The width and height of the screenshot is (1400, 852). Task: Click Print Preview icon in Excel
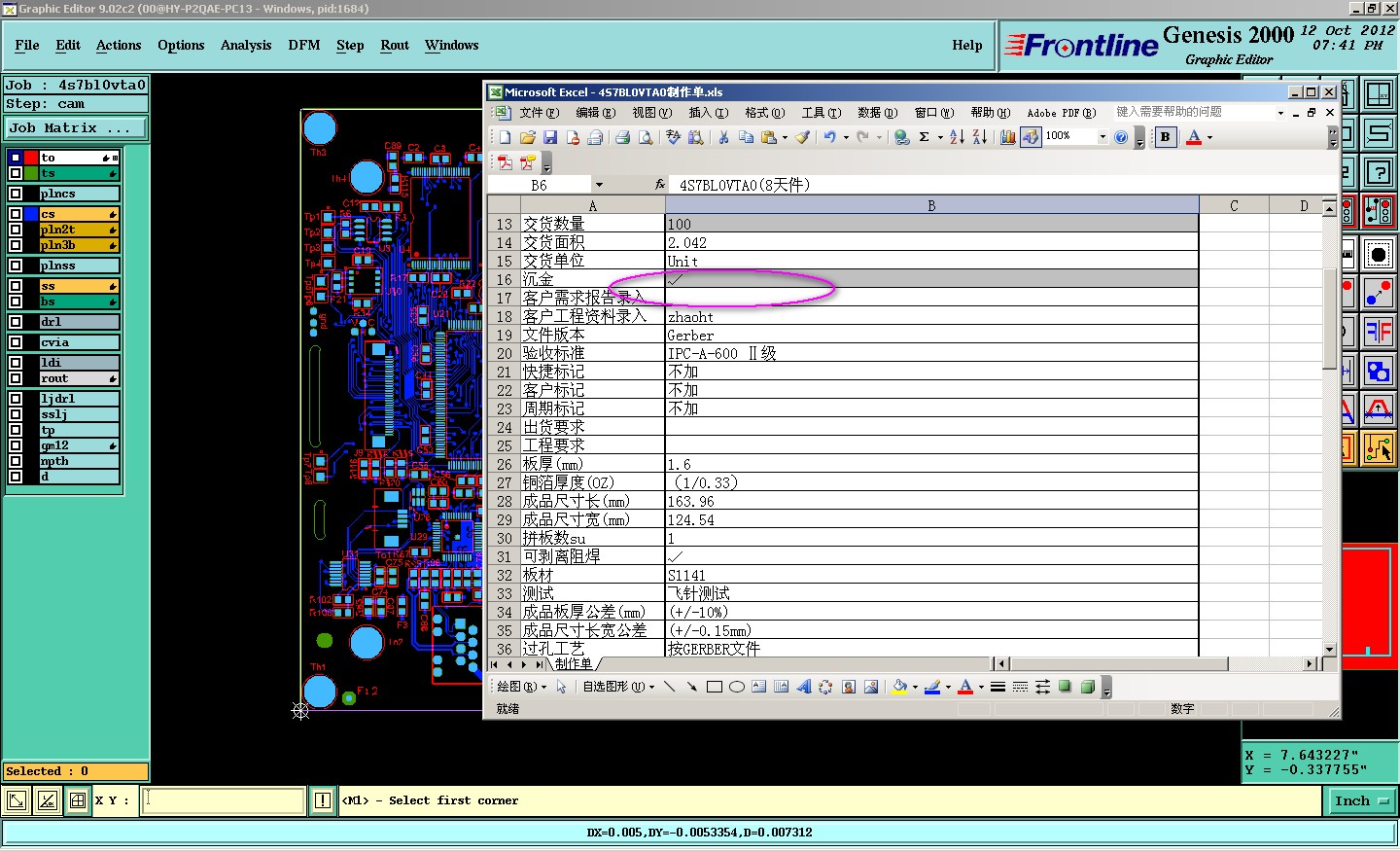click(646, 137)
